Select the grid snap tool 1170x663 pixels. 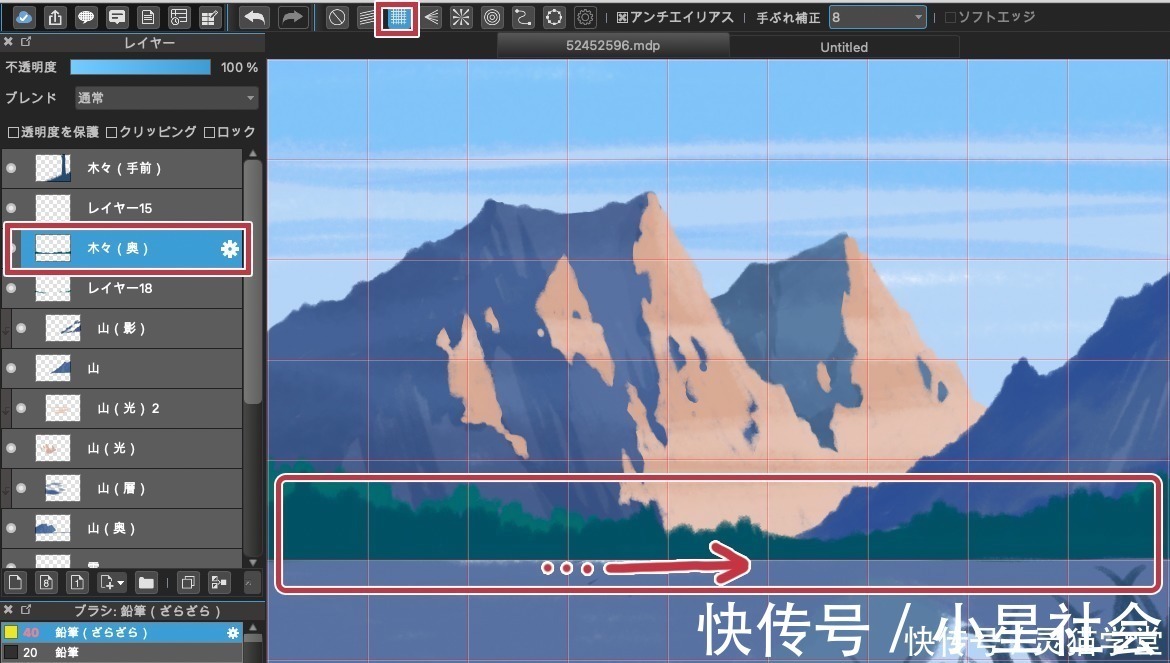click(x=398, y=17)
